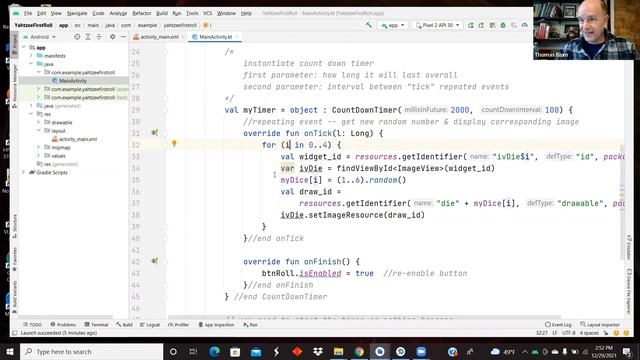Screen dimensions: 640x360
Task: Open Zoom from the taskbar
Action: coord(421,351)
